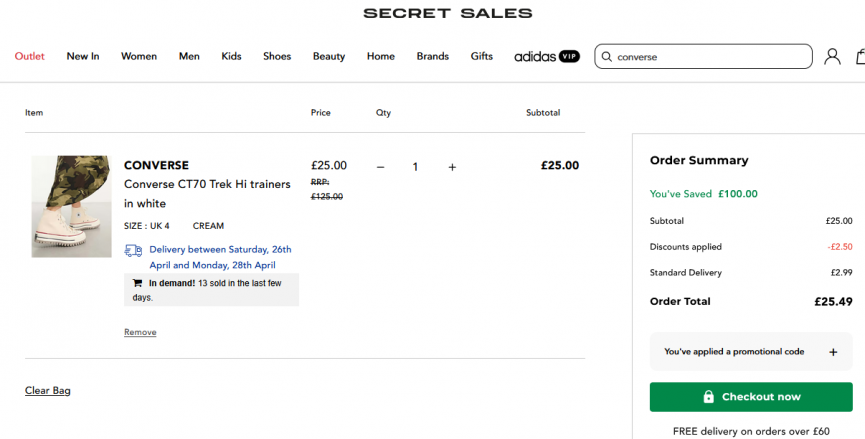Open the user account icon
Screen dimensions: 865x439
point(832,57)
